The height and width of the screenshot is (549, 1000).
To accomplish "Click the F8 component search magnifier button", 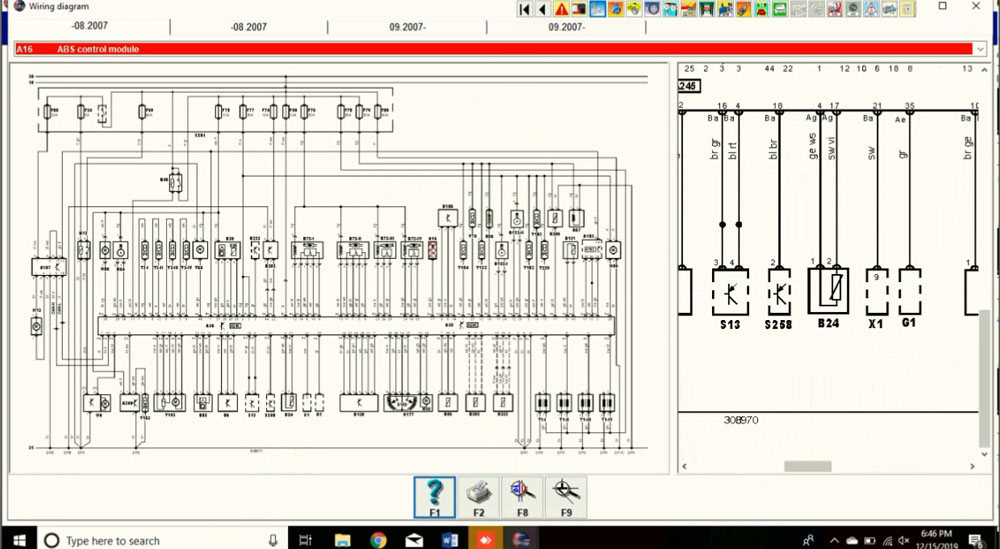I will click(x=522, y=497).
